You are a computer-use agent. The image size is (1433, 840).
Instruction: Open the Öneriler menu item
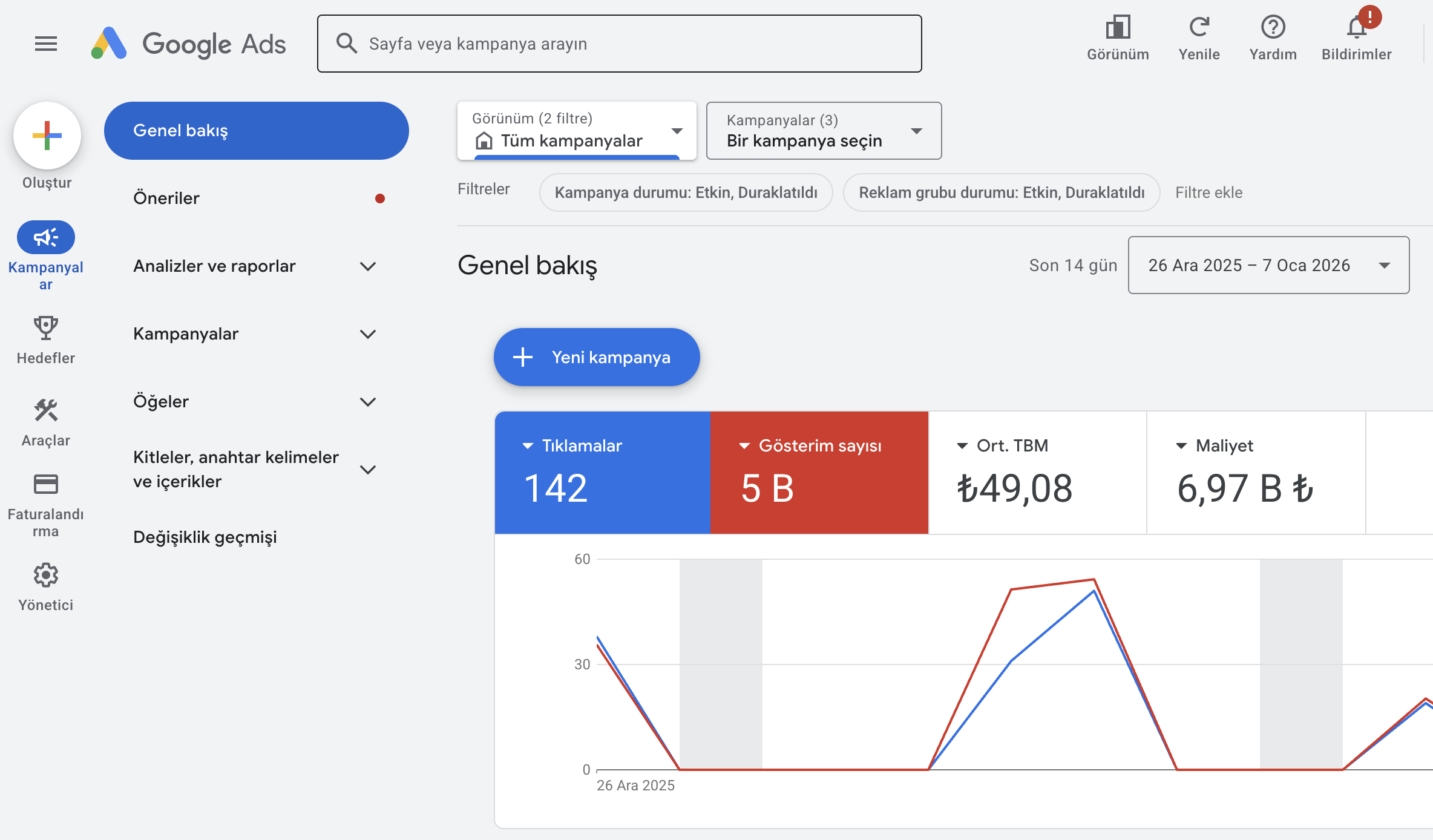[x=166, y=198]
